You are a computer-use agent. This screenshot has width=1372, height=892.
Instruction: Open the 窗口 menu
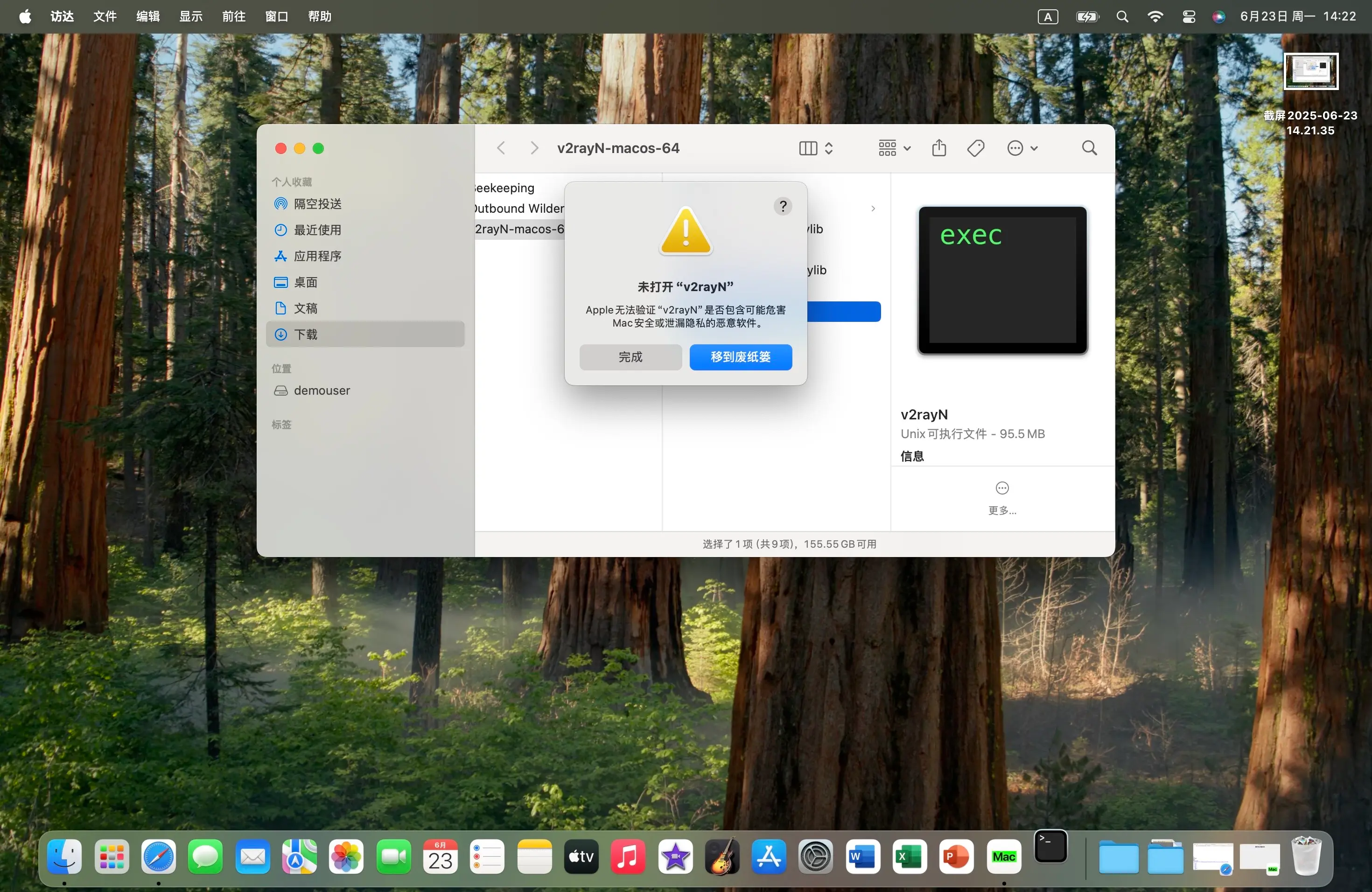[277, 16]
